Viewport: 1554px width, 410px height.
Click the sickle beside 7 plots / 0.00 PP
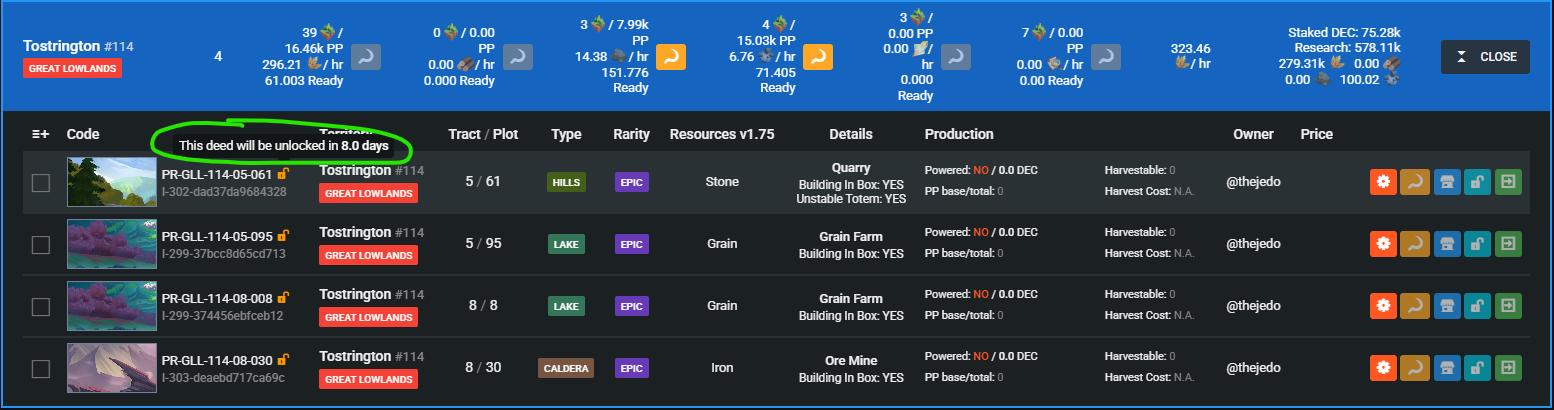tap(1105, 57)
